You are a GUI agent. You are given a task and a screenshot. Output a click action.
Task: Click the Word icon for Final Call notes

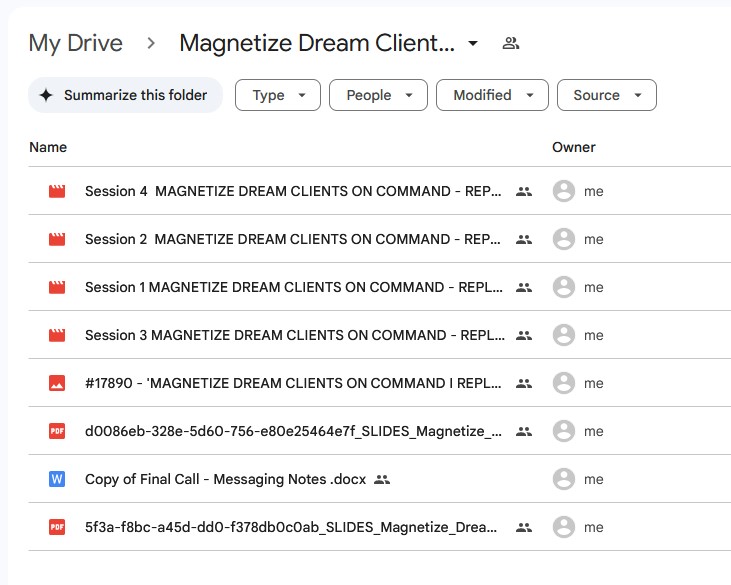coord(57,479)
